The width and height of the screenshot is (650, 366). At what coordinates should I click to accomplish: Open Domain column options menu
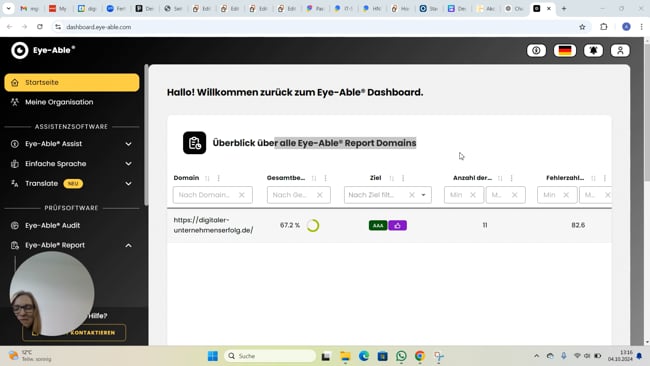[x=218, y=178]
